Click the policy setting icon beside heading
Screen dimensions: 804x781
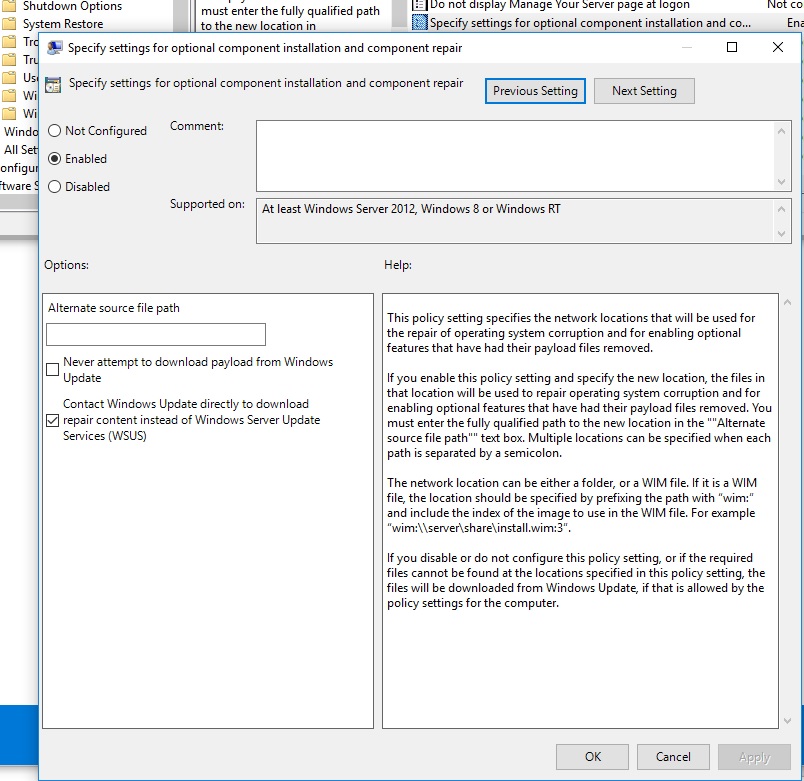(53, 85)
